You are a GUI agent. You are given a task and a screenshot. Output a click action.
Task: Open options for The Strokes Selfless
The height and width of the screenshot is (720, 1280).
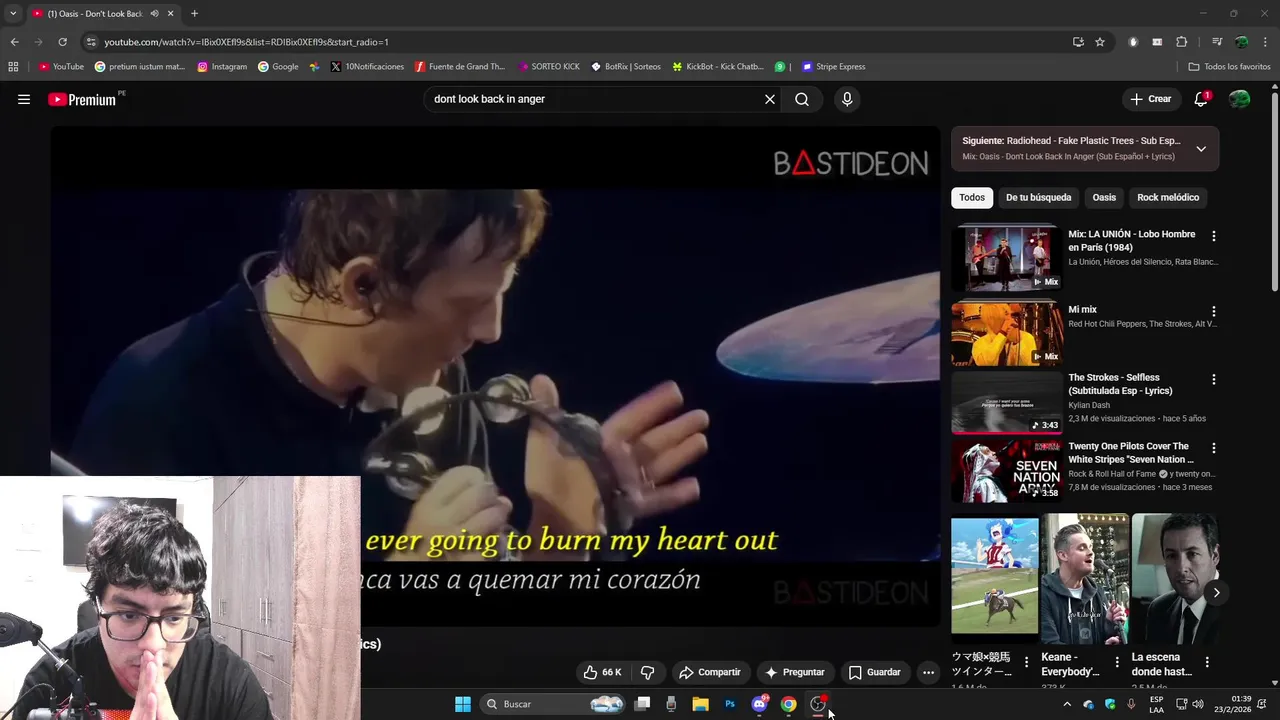tap(1214, 380)
